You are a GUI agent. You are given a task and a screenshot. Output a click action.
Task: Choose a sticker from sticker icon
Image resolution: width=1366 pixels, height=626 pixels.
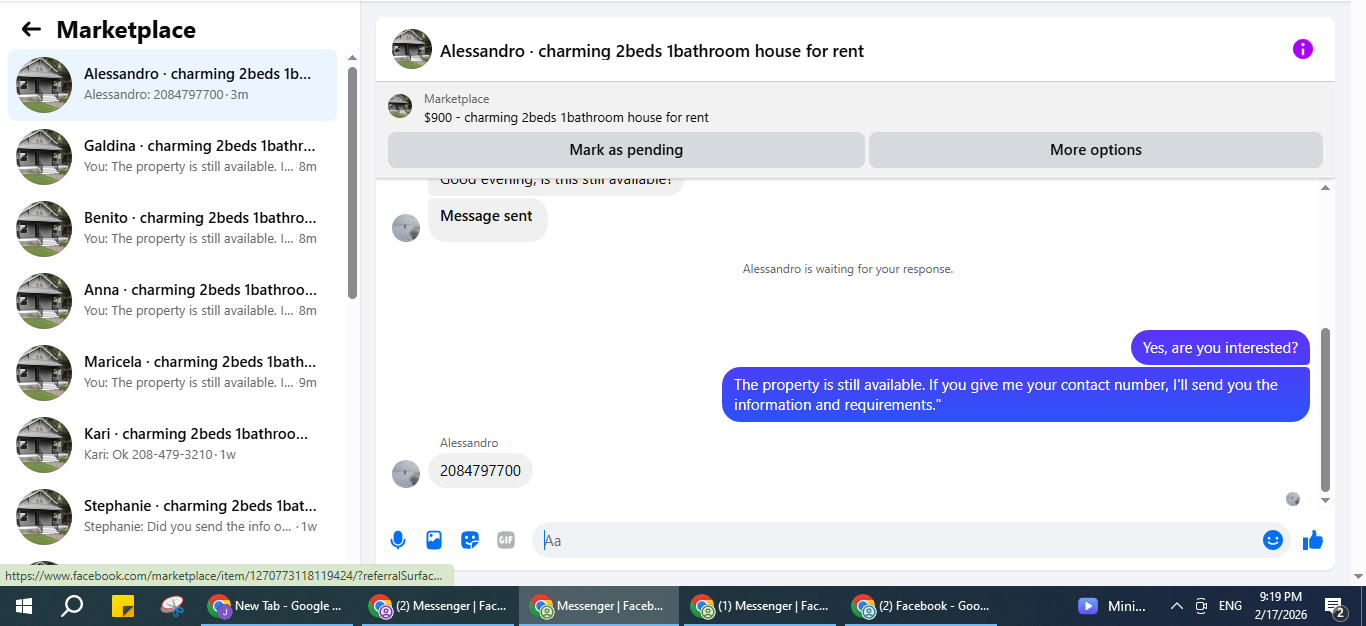(470, 540)
